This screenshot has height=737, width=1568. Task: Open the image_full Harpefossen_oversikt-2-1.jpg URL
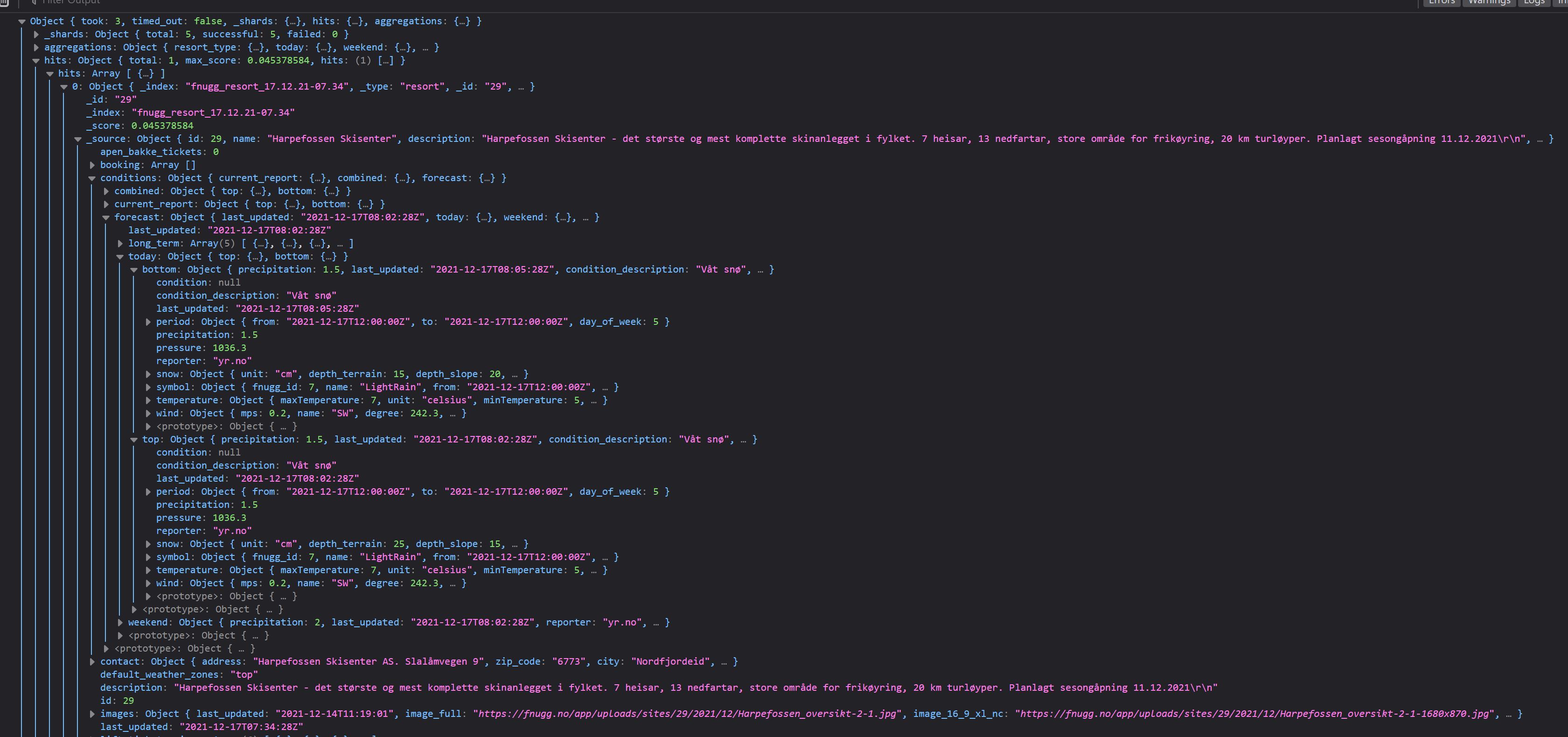(x=689, y=714)
